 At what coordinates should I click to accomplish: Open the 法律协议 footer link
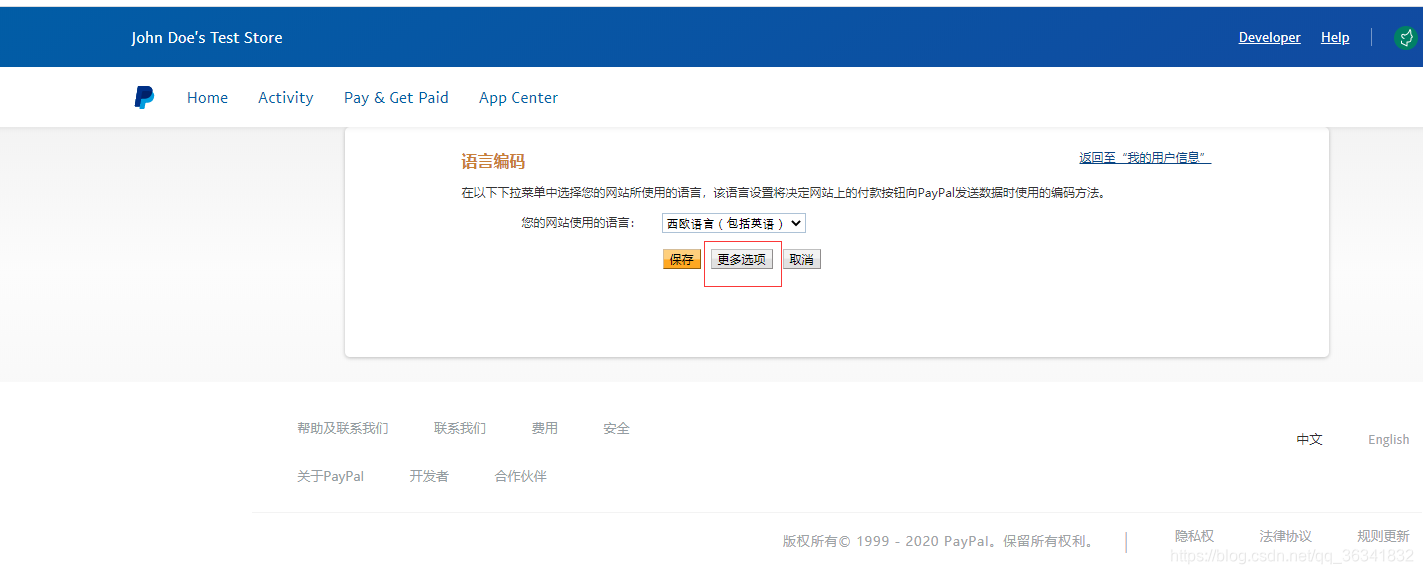1286,536
